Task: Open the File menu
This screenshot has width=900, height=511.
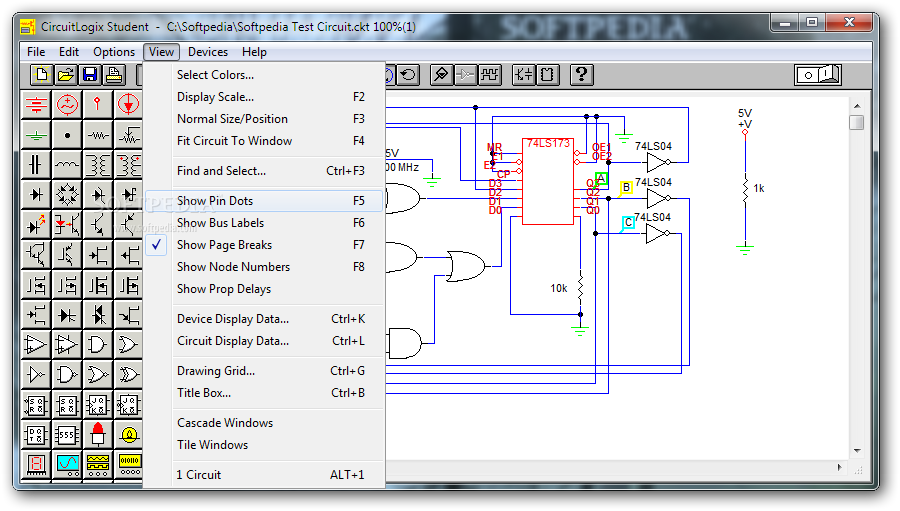Action: [36, 52]
